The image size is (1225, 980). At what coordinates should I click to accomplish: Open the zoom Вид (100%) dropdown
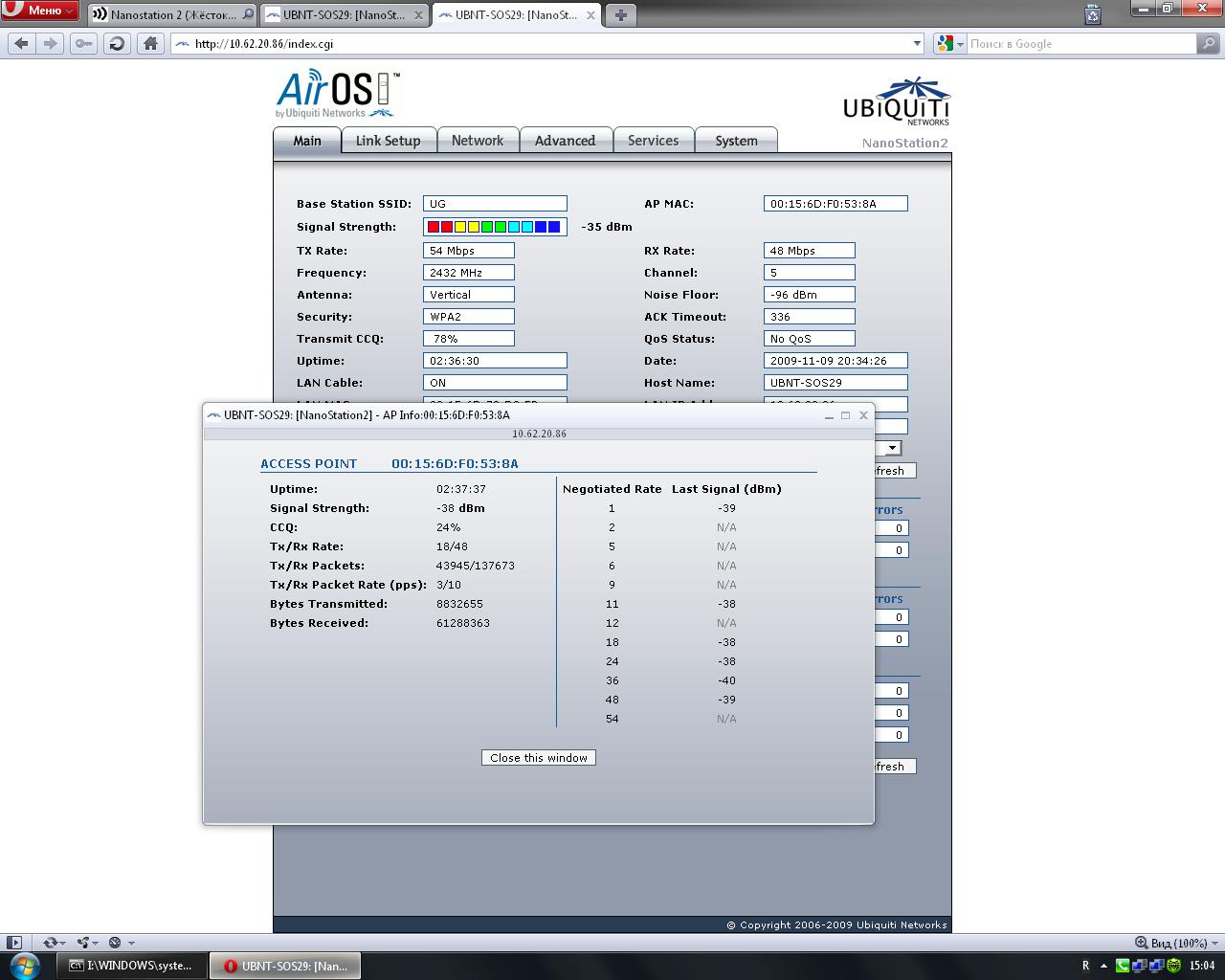click(1177, 943)
